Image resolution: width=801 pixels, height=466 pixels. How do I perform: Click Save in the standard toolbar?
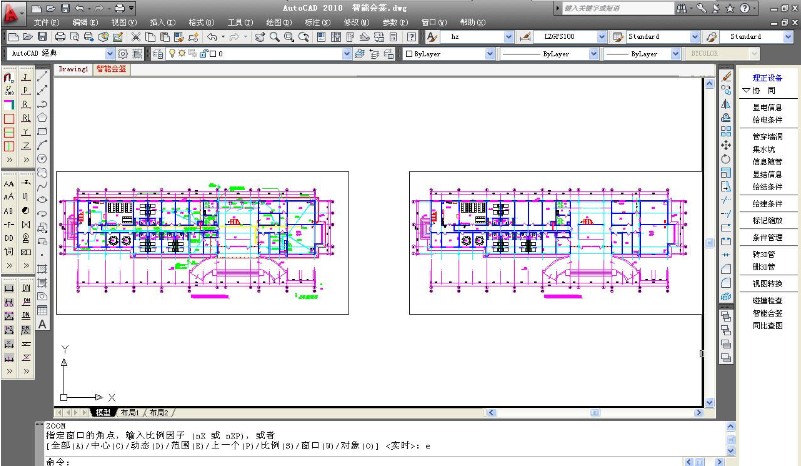[42, 37]
